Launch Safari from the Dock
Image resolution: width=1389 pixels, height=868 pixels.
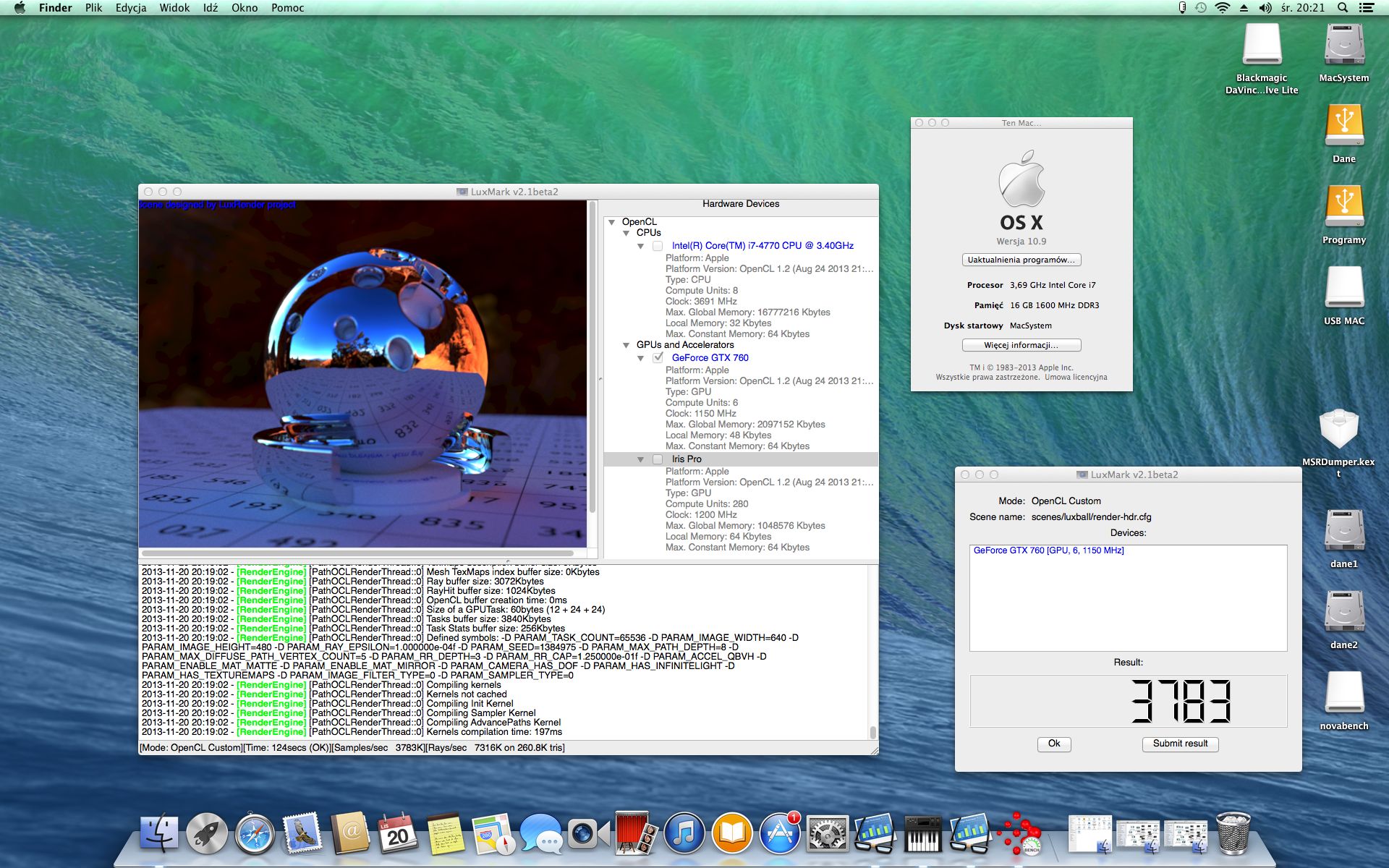click(x=255, y=833)
